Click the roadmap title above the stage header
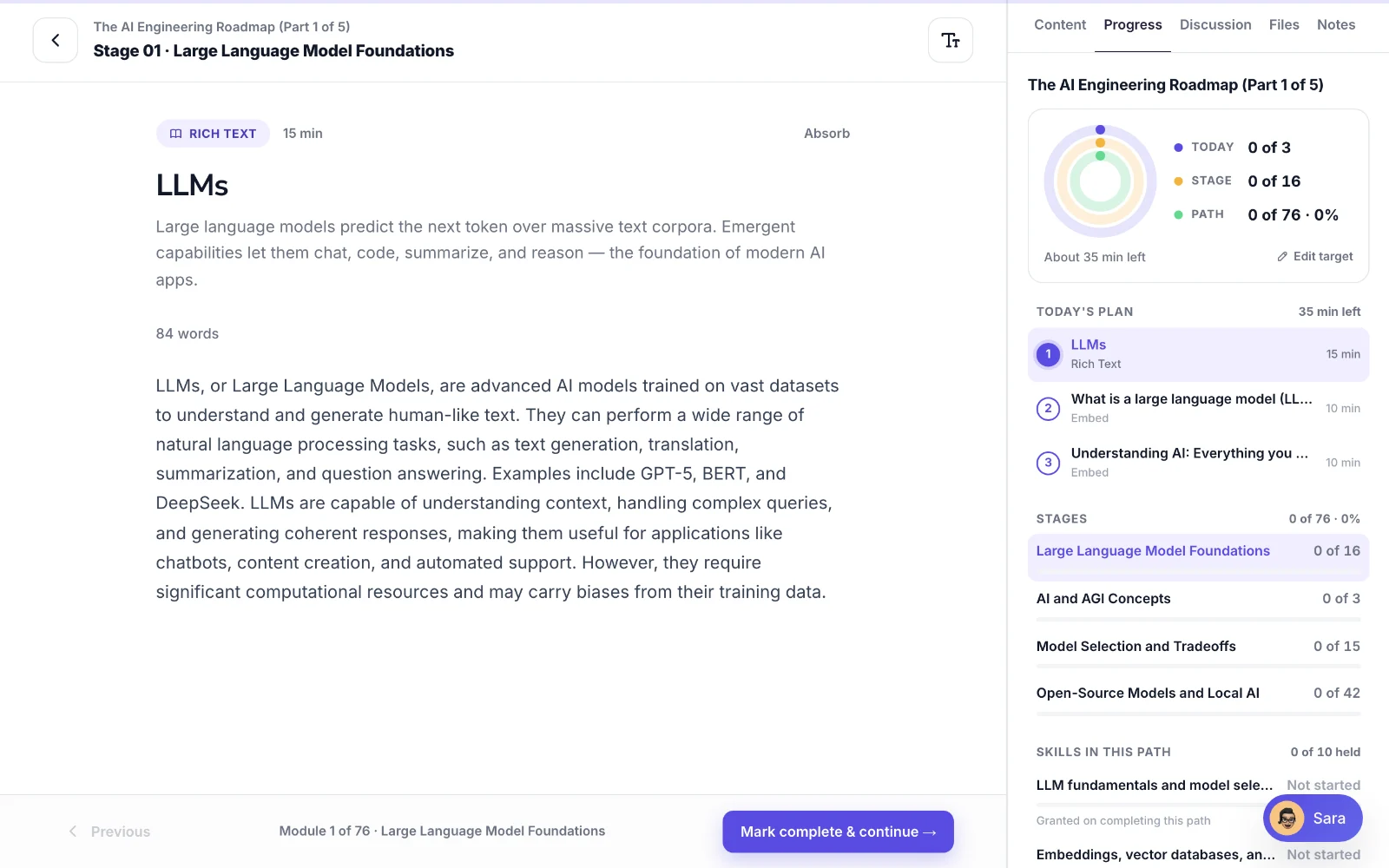Viewport: 1389px width, 868px height. pyautogui.click(x=222, y=27)
